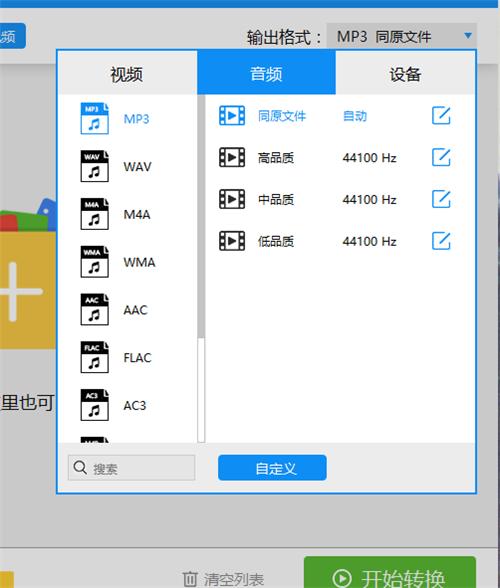Edit the 中品质 preset settings
The image size is (500, 588).
click(441, 199)
